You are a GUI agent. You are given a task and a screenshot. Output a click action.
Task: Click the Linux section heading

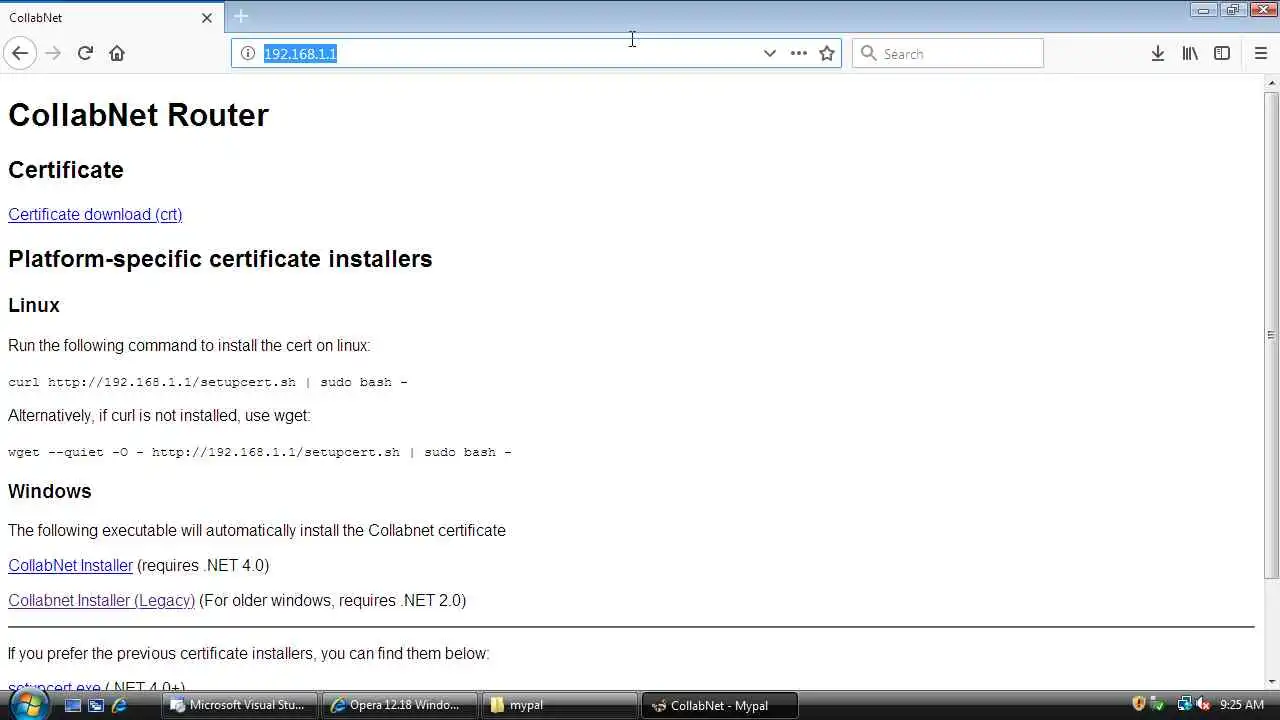pos(34,305)
